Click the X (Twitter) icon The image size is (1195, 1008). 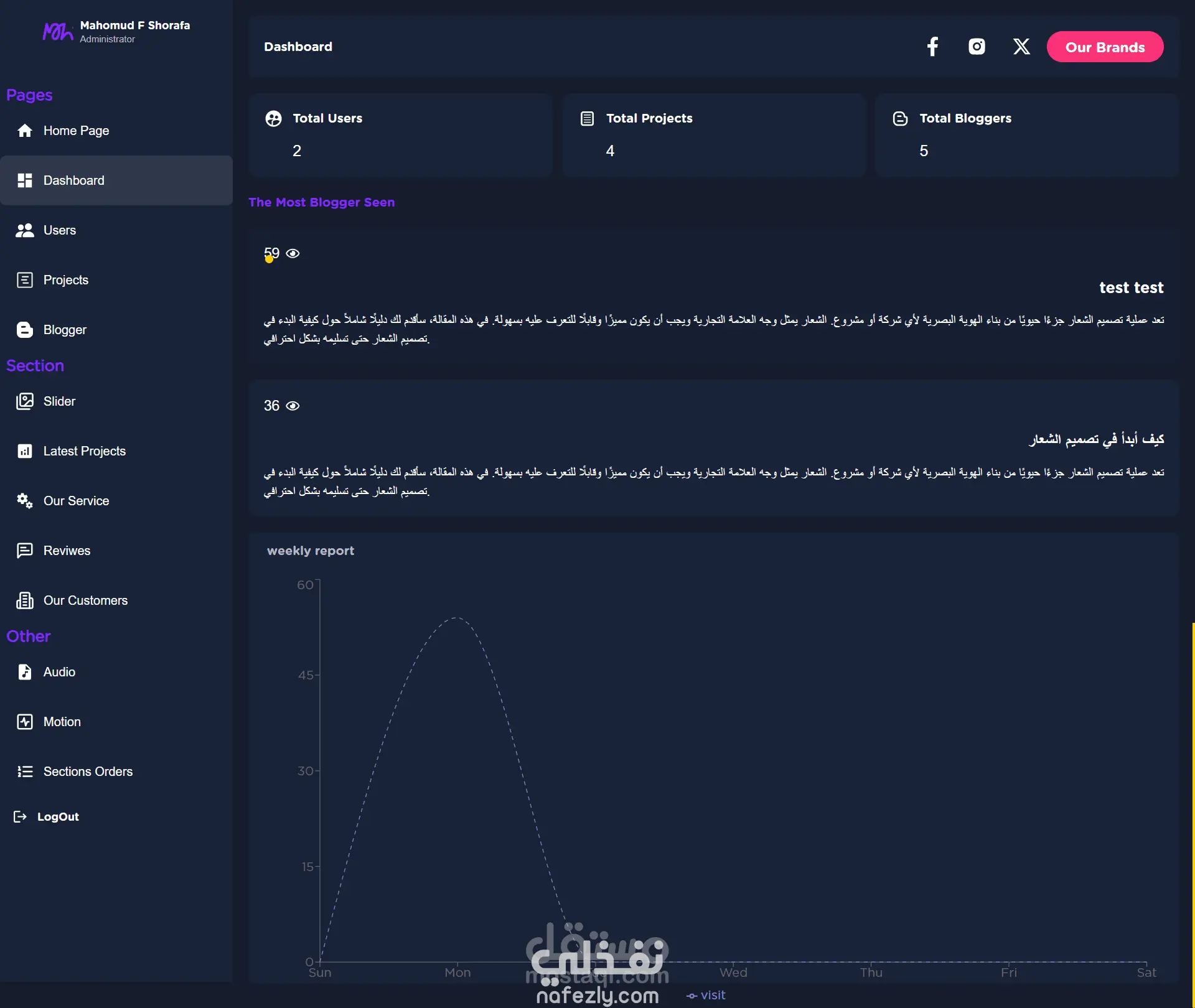1021,47
